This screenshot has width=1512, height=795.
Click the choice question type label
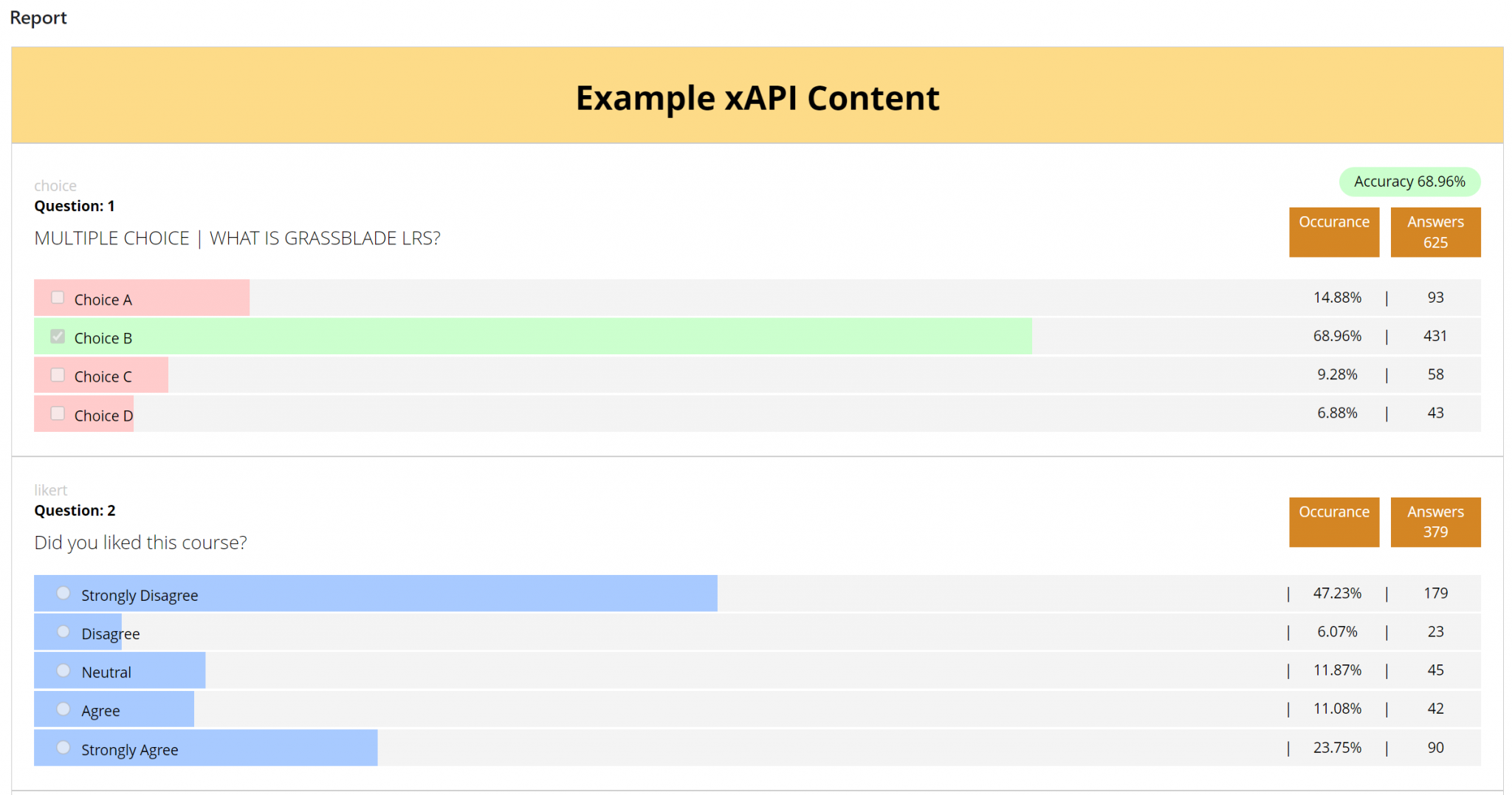click(x=55, y=185)
